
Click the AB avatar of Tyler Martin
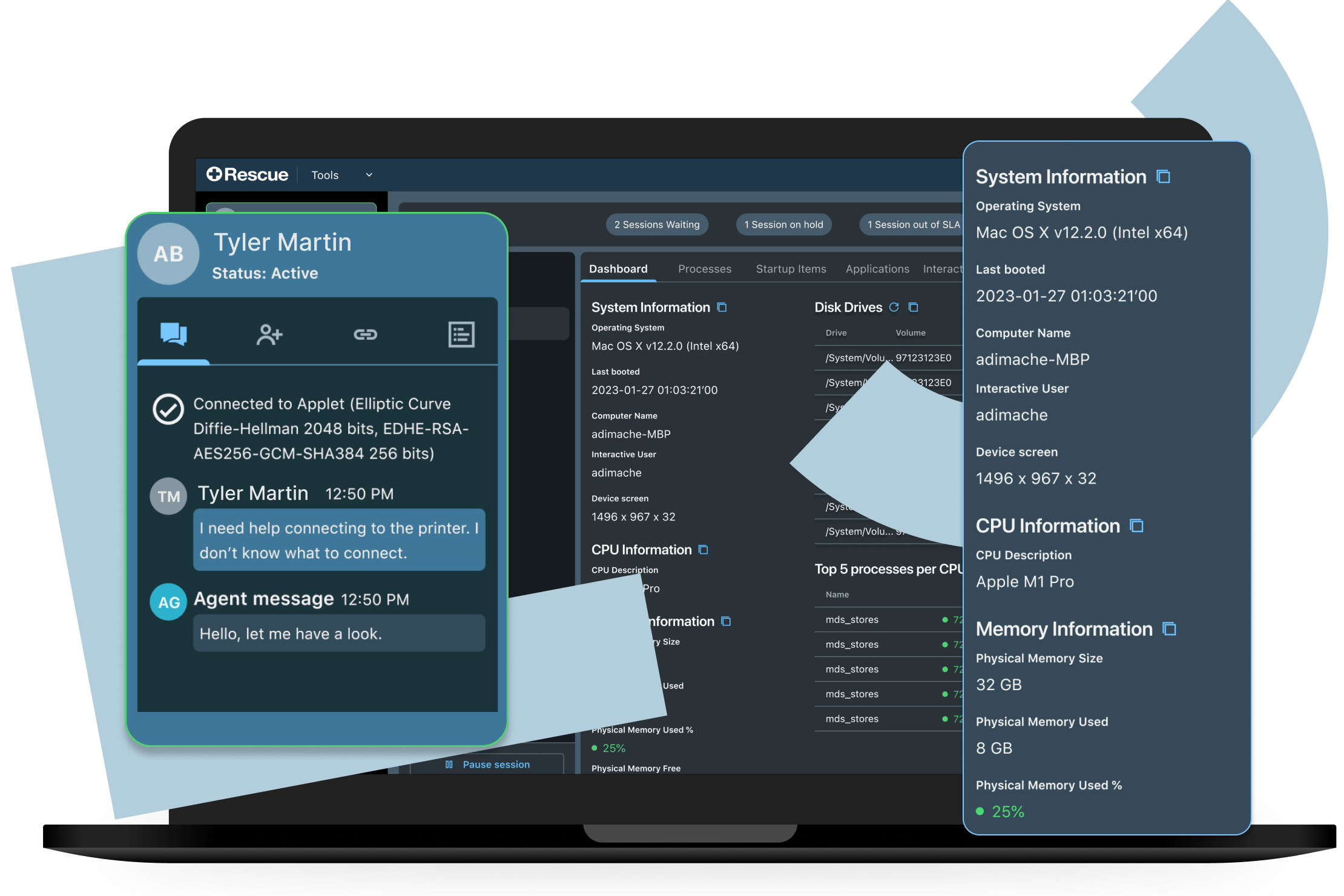point(168,254)
